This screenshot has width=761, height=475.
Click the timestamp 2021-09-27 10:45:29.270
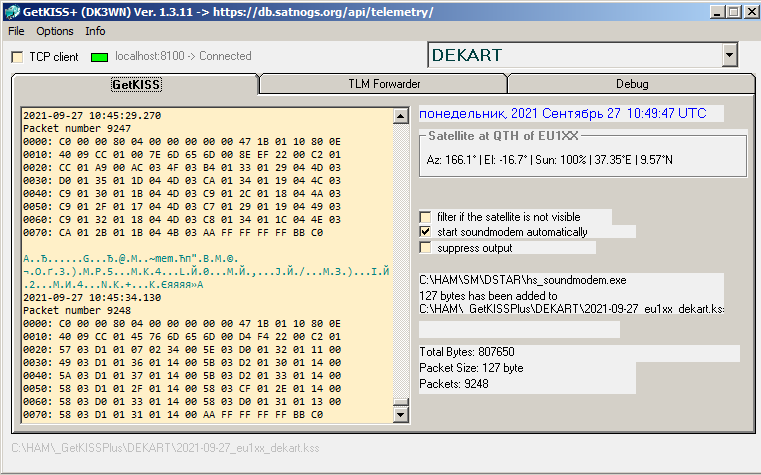click(x=92, y=115)
